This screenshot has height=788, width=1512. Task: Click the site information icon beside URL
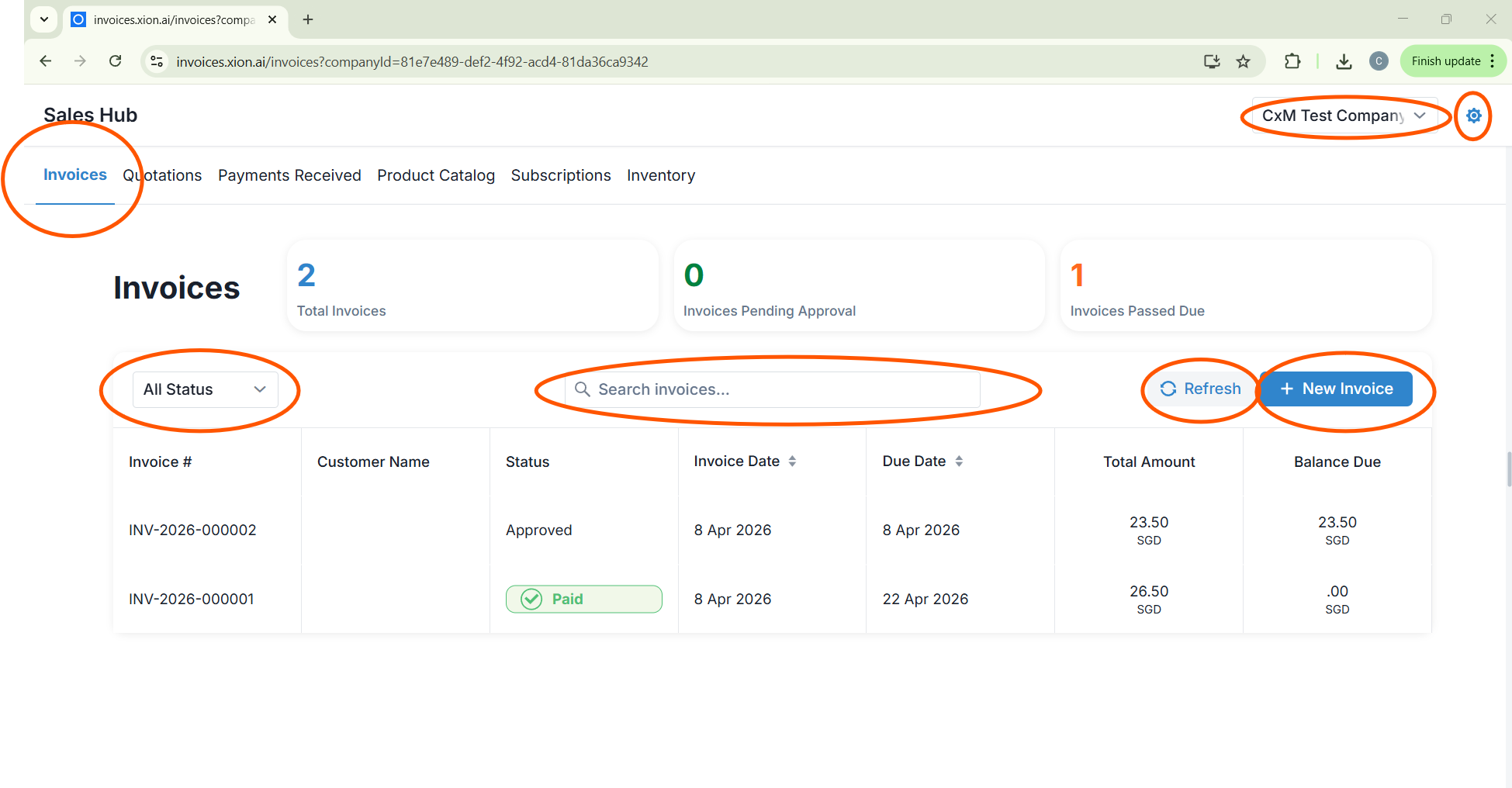(157, 61)
